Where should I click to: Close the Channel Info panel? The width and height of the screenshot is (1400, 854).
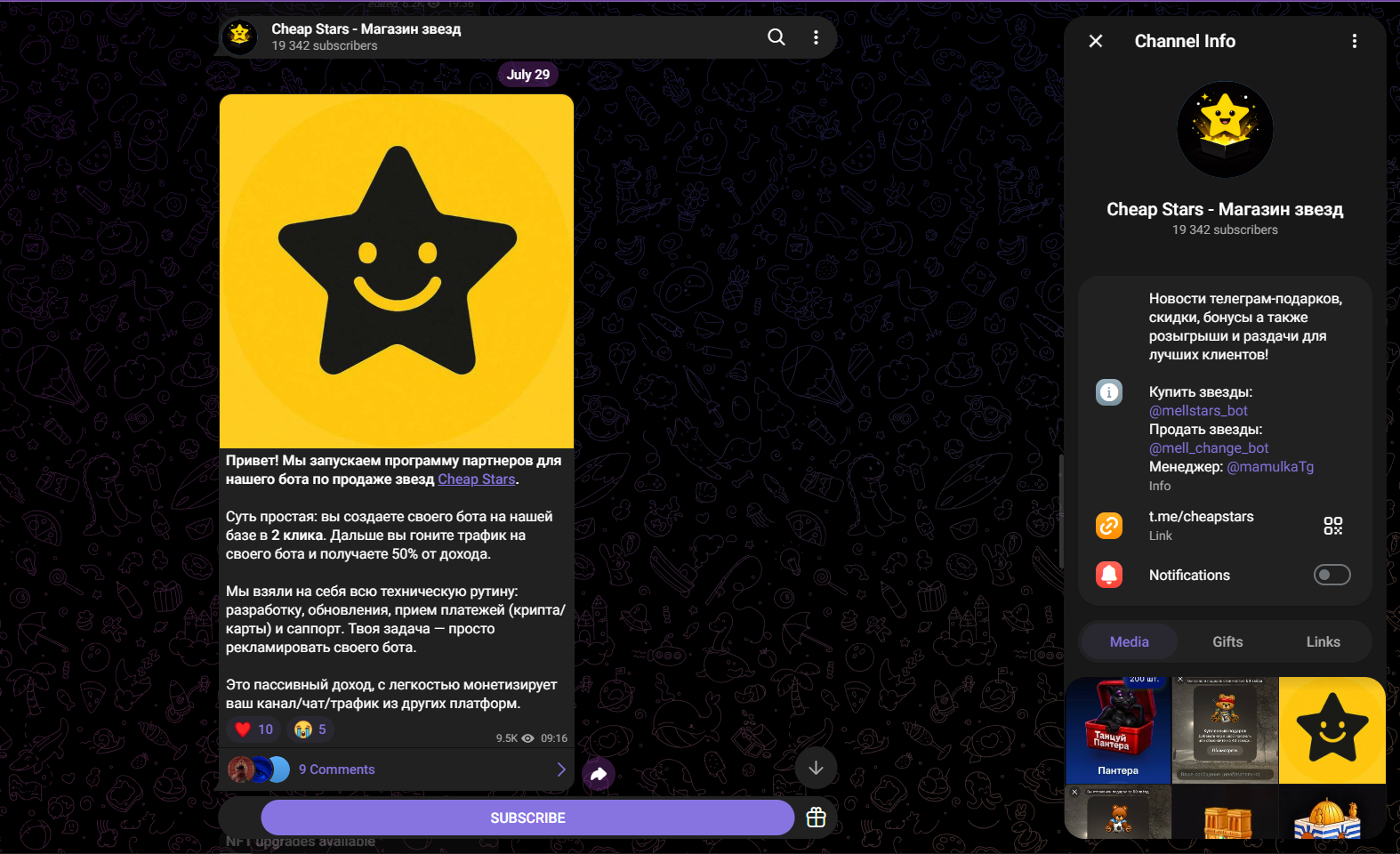coord(1096,41)
